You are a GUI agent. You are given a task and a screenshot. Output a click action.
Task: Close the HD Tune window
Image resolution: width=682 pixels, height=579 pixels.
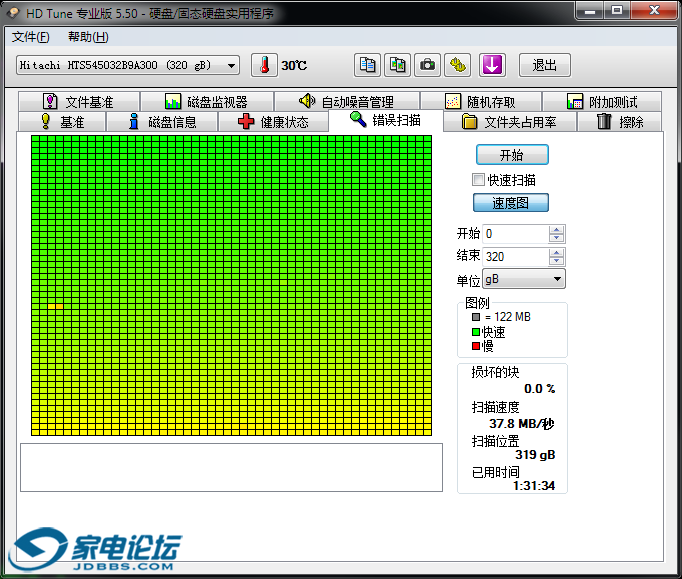coord(654,10)
